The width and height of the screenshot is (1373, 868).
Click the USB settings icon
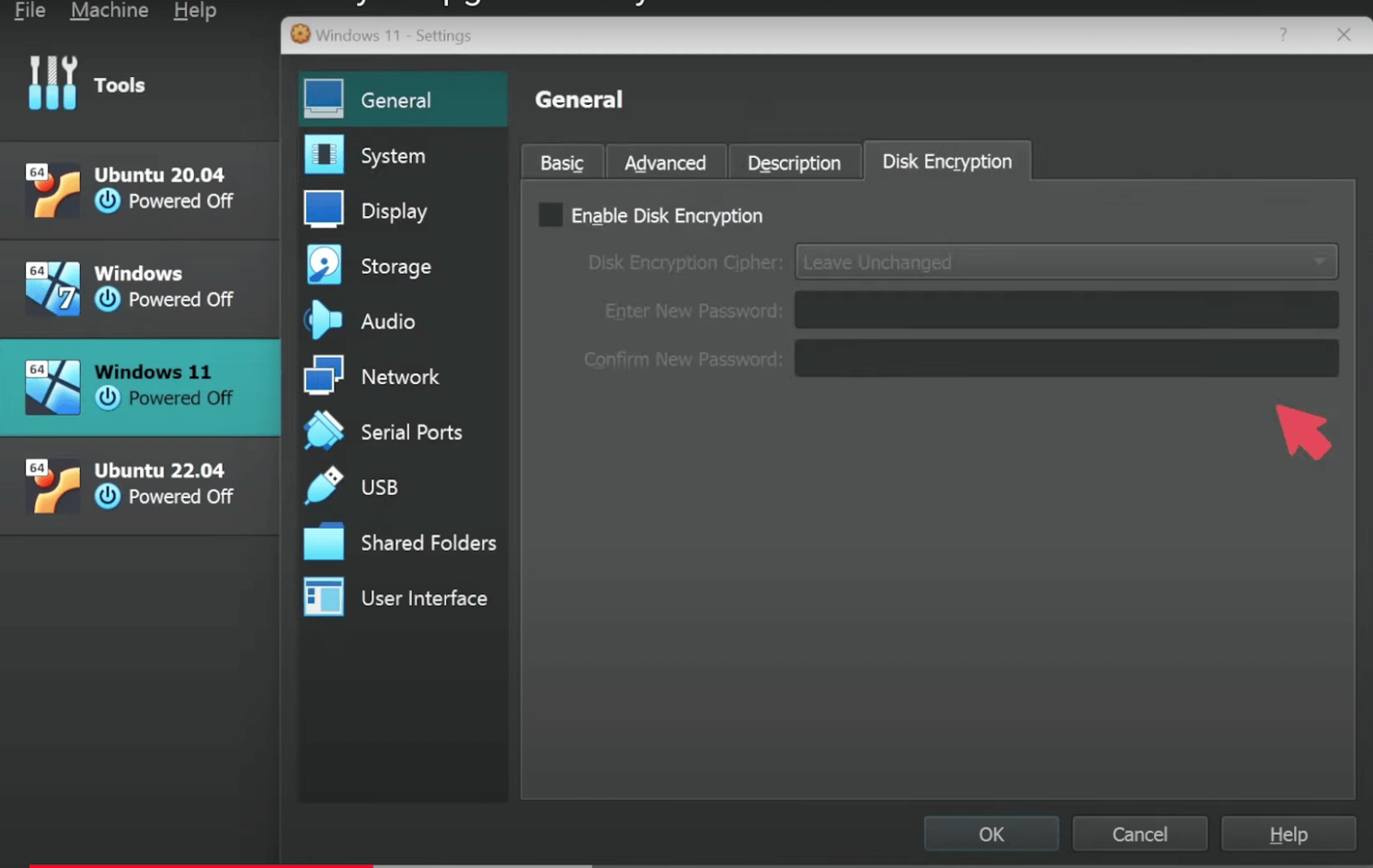[323, 487]
